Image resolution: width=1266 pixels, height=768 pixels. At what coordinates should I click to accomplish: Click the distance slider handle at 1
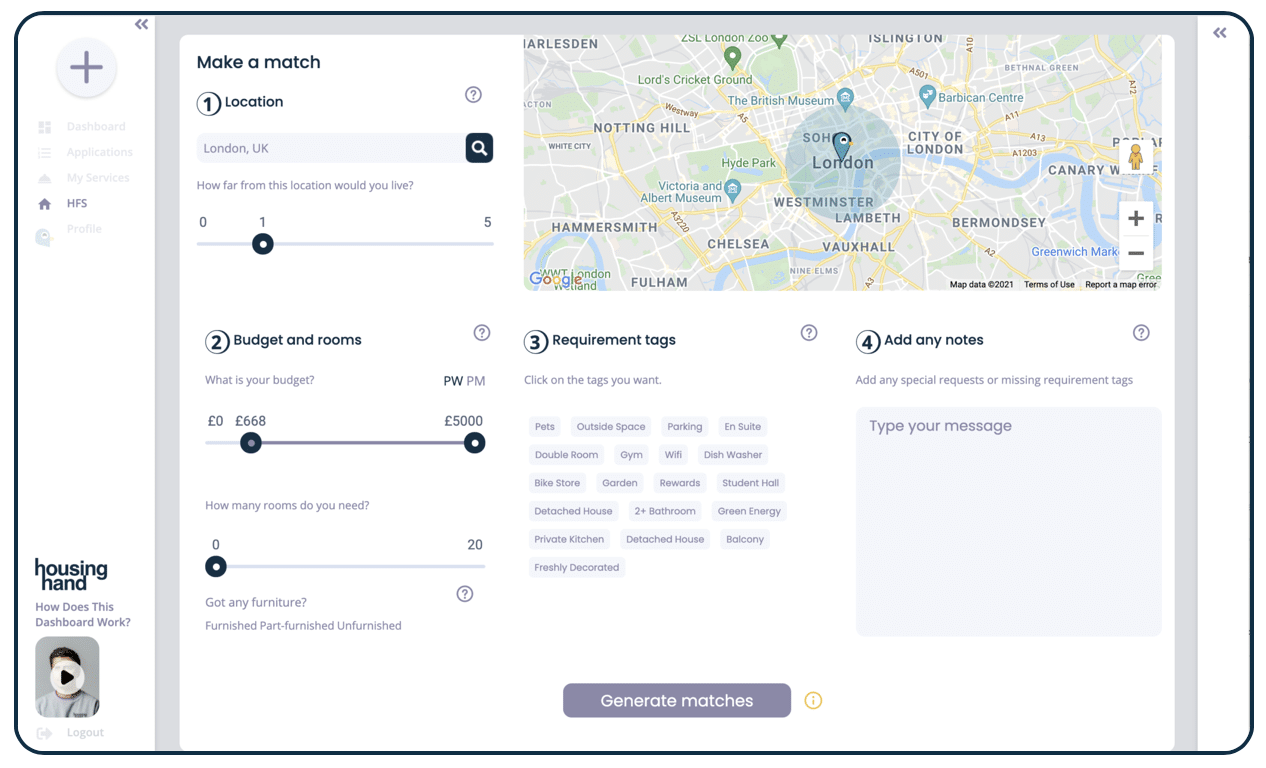(x=262, y=243)
